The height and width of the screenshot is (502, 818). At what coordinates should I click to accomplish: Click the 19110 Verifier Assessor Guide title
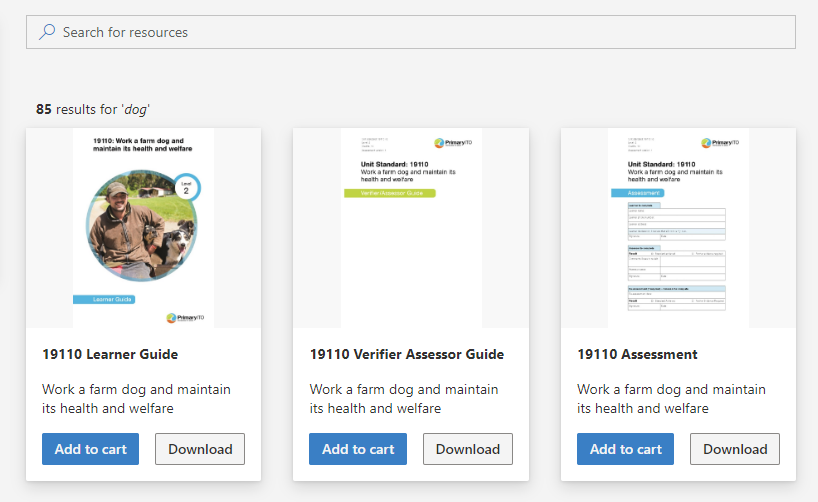click(407, 354)
